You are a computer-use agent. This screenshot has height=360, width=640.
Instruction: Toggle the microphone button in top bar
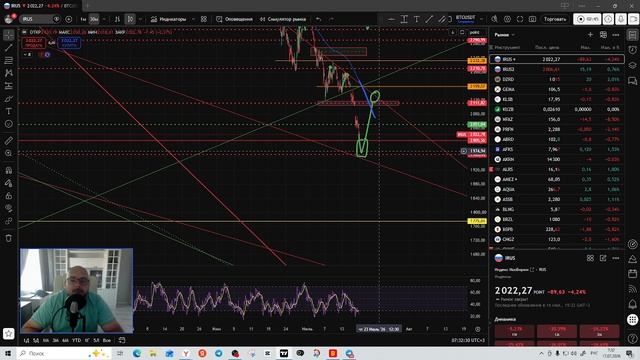tap(621, 19)
